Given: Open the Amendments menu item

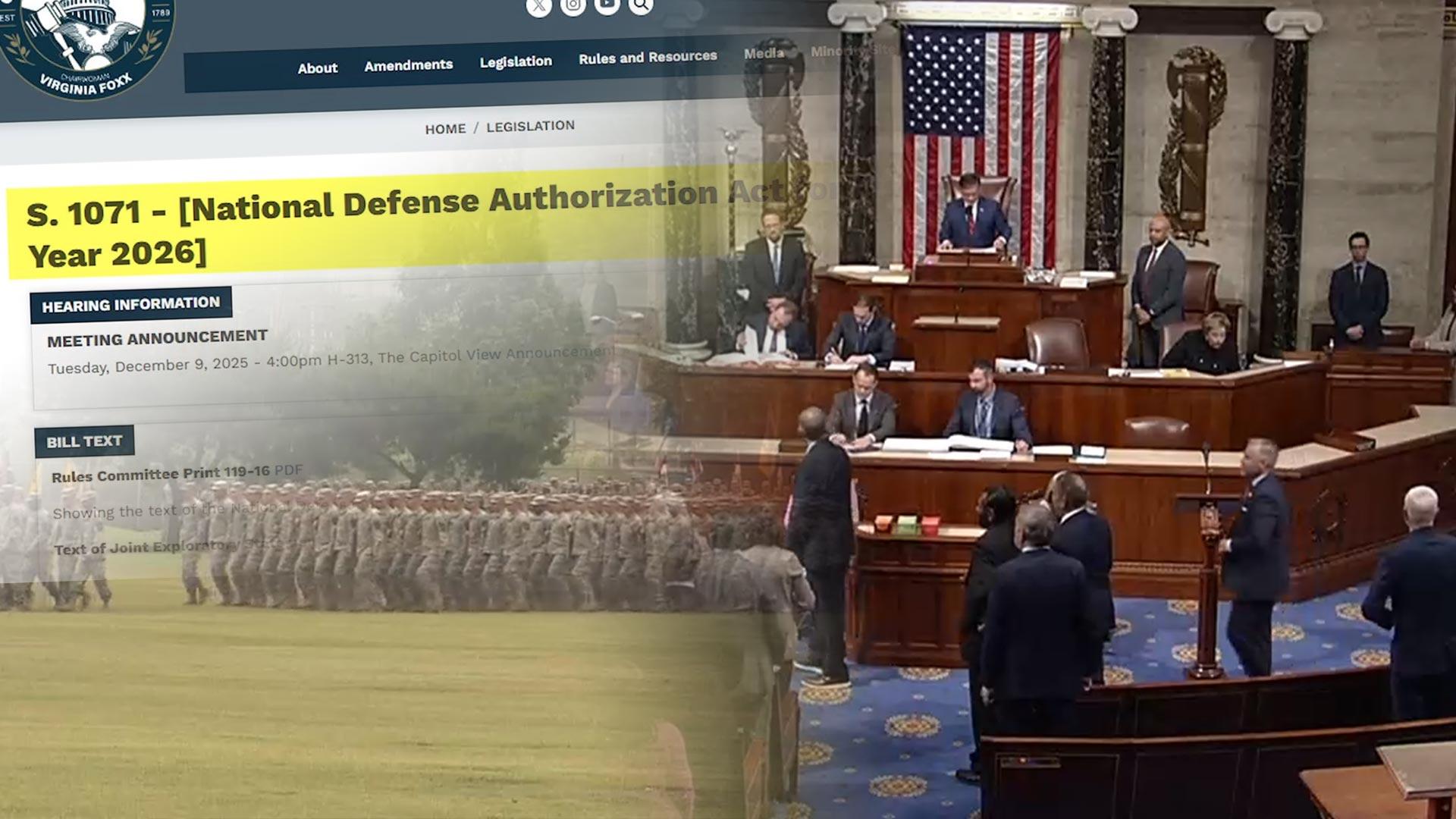Looking at the screenshot, I should coord(408,66).
